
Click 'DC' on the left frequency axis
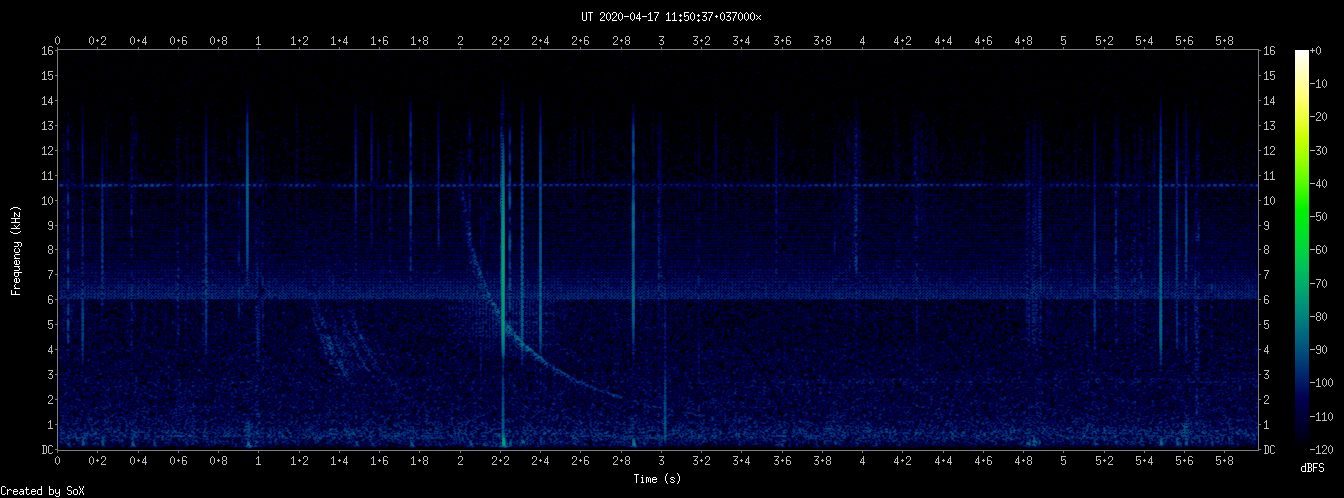[x=47, y=450]
